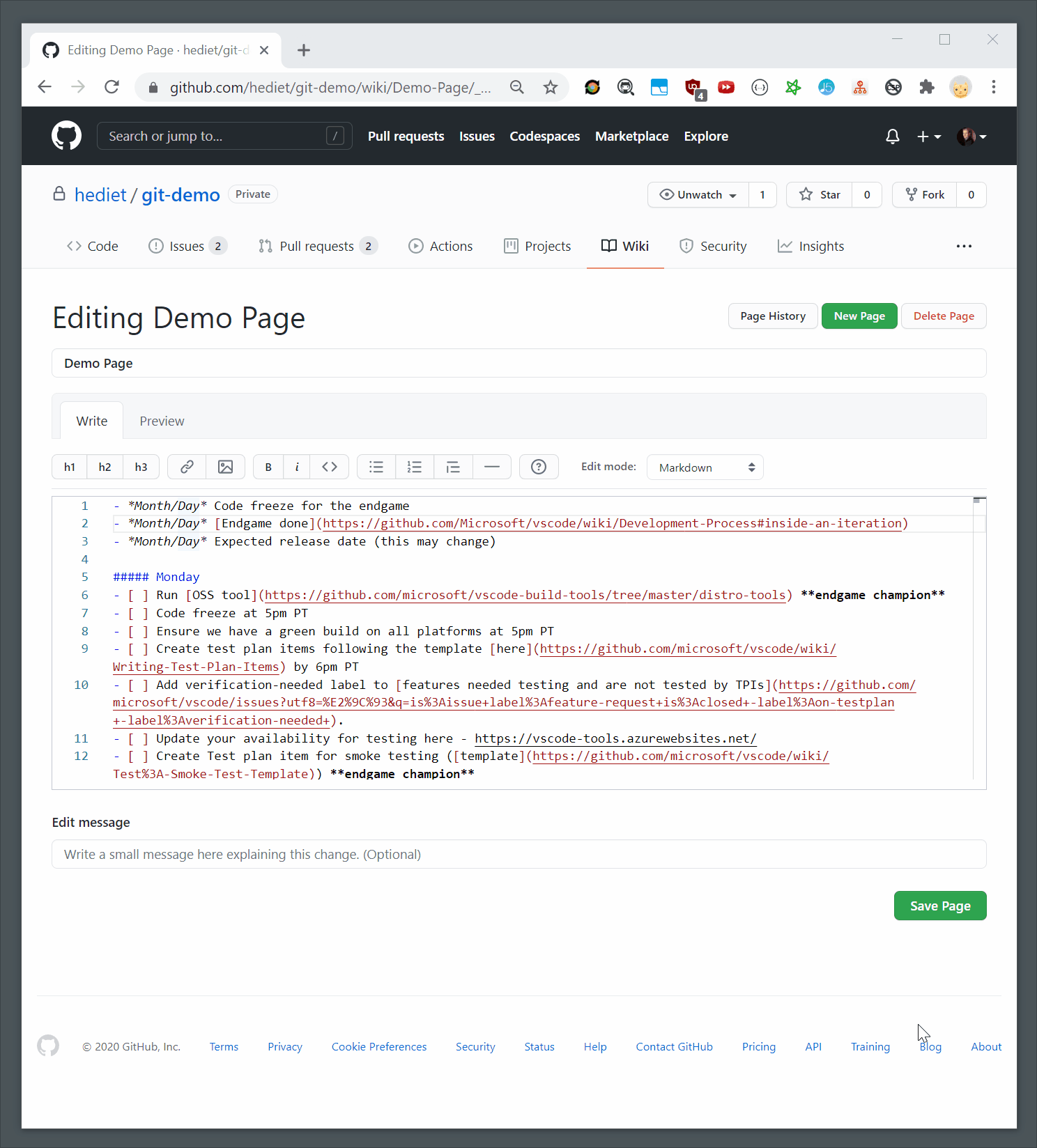Open the hediet owner link
The width and height of the screenshot is (1037, 1148).
point(100,195)
